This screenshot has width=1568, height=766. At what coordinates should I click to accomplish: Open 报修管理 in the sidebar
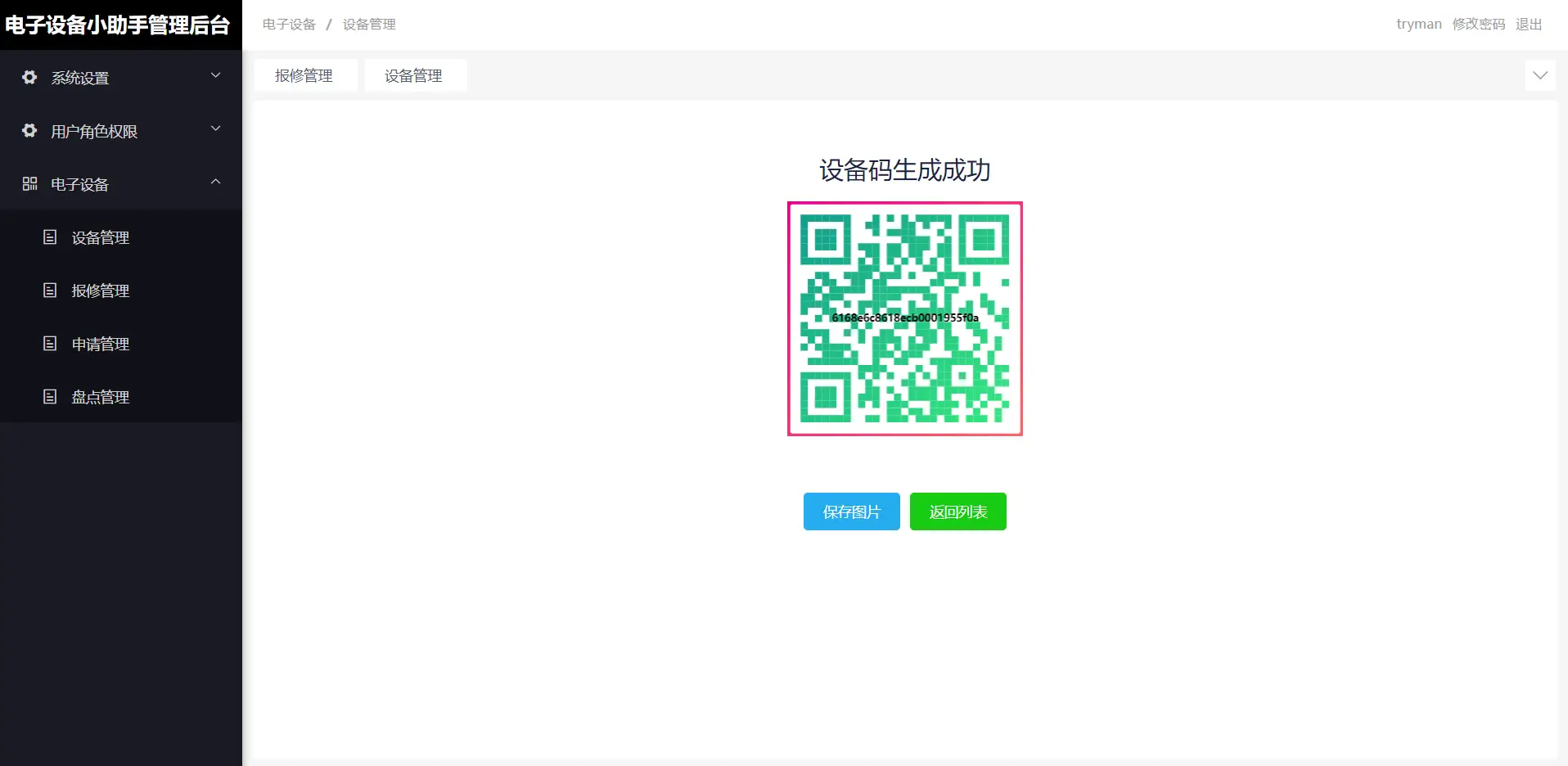[121, 291]
